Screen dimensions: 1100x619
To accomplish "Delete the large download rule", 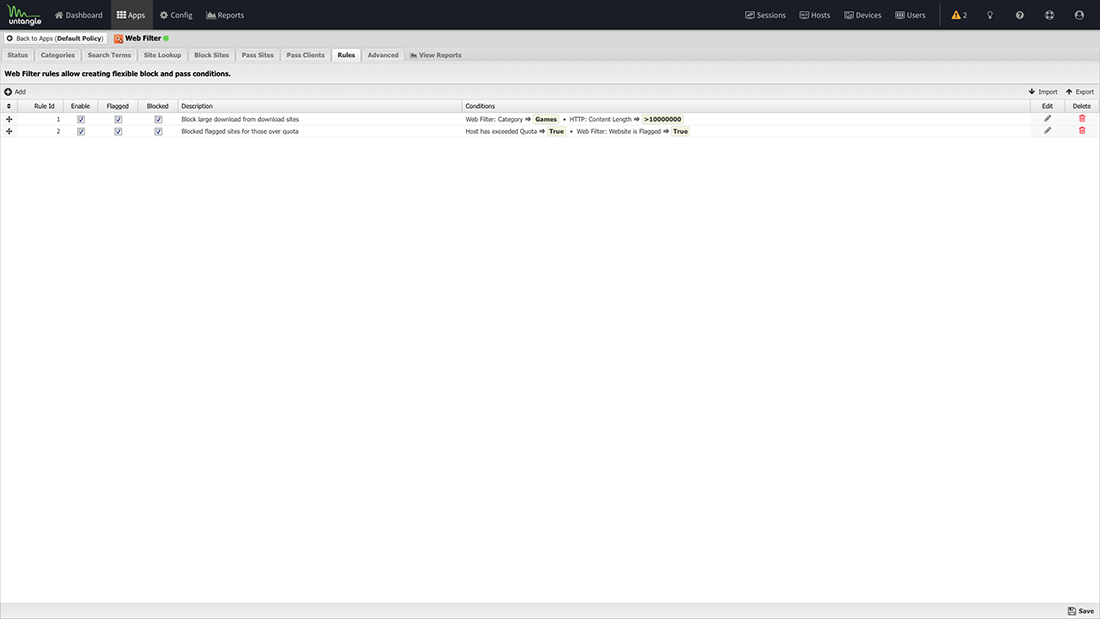I will click(1082, 119).
